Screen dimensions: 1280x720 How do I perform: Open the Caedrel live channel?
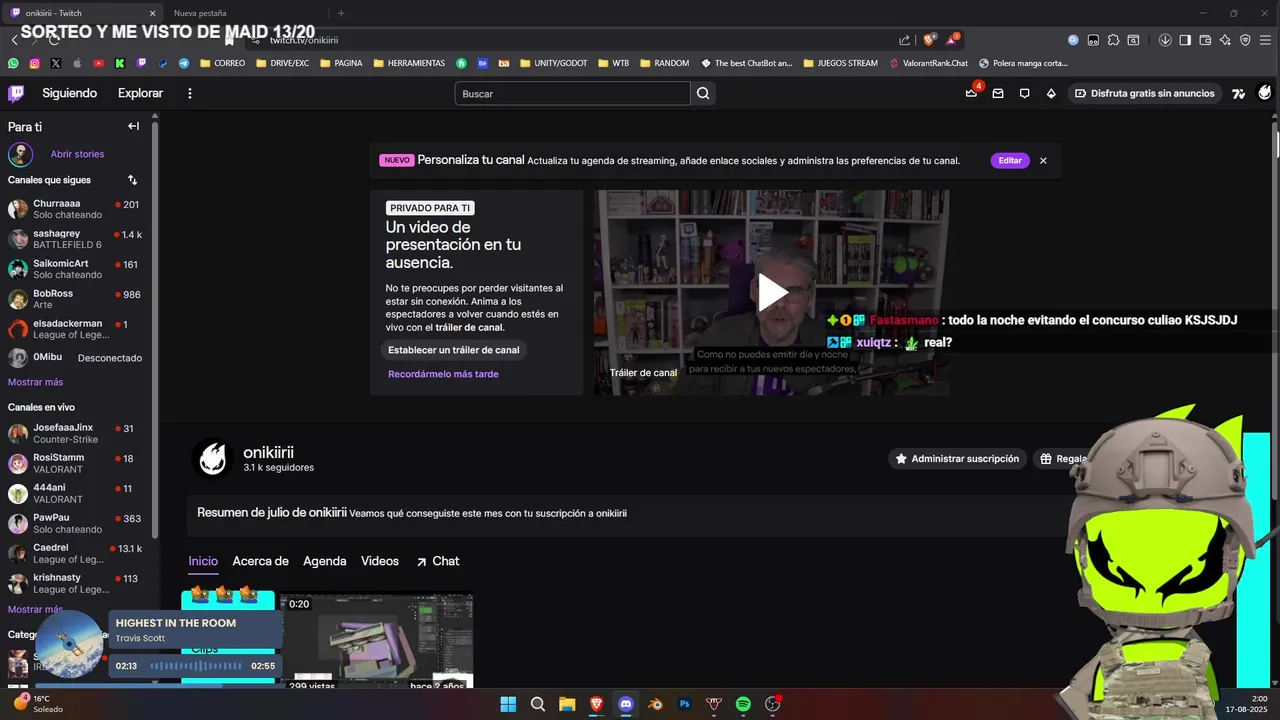(x=76, y=553)
